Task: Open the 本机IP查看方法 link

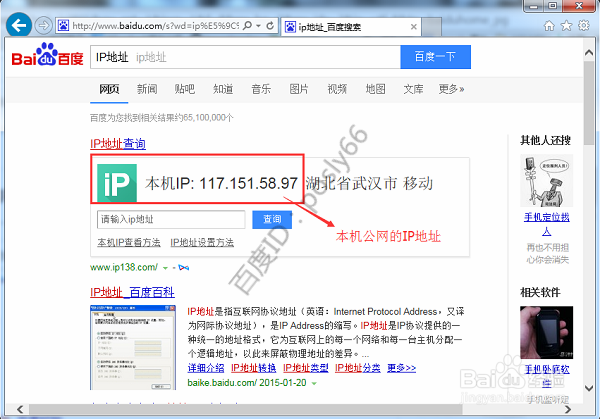Action: [x=129, y=242]
